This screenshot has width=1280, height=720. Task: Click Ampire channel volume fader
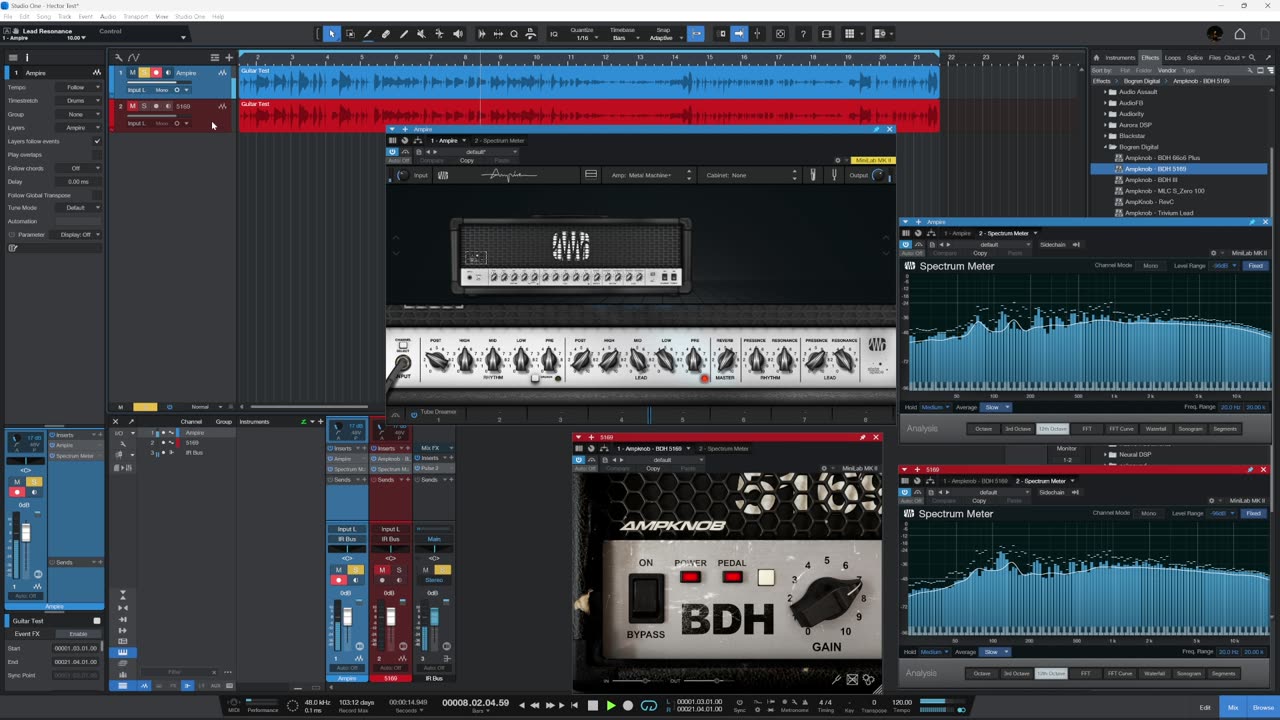click(x=347, y=619)
